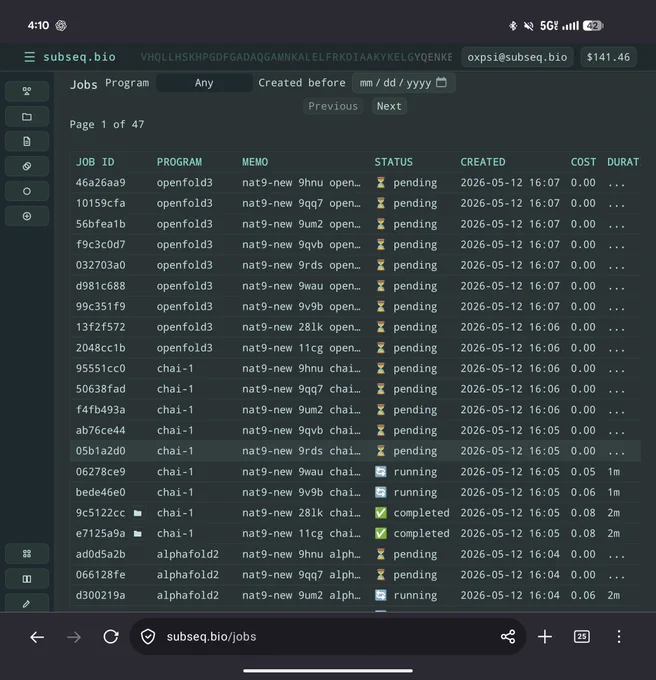
Task: Open job 13f2f572 with memo 28lk
Action: (x=356, y=327)
